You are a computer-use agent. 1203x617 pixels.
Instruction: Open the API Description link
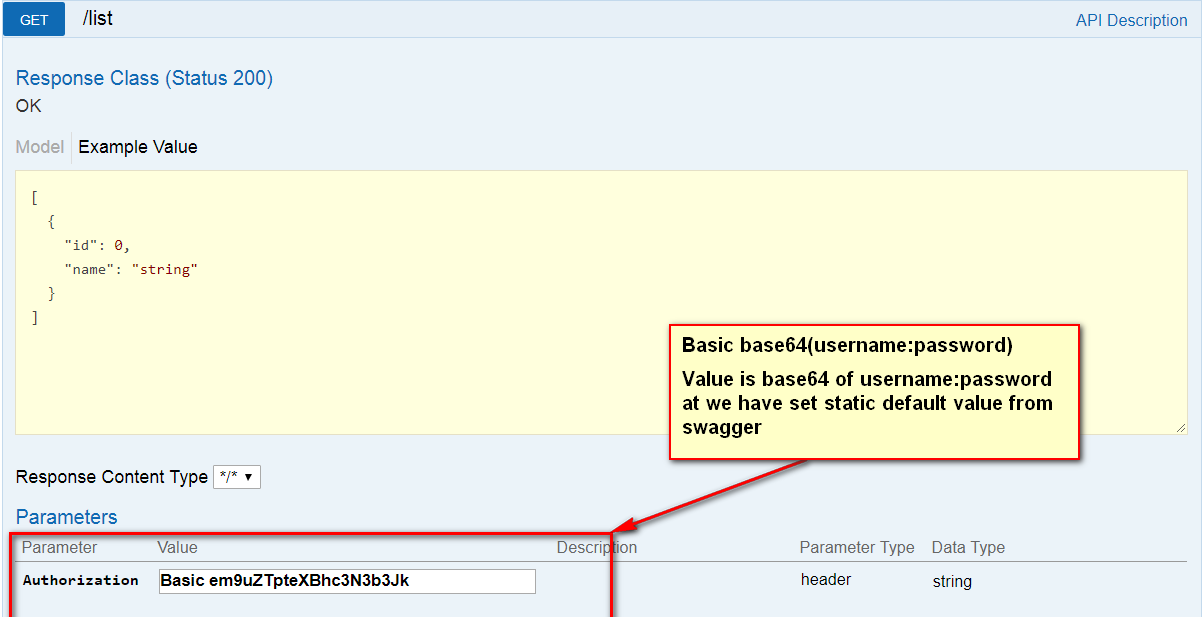1131,20
